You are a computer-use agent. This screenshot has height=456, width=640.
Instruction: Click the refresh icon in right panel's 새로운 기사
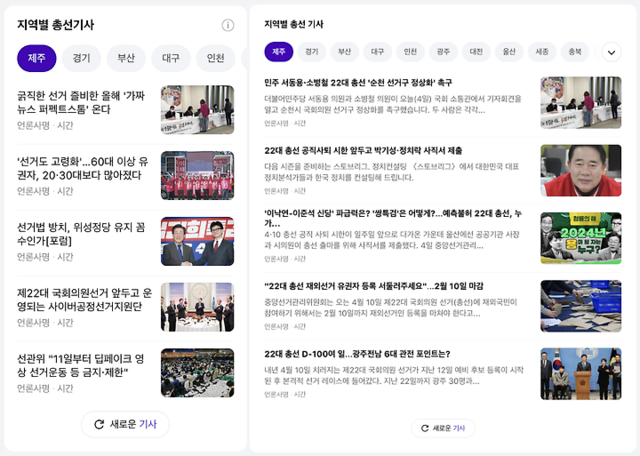(x=424, y=428)
